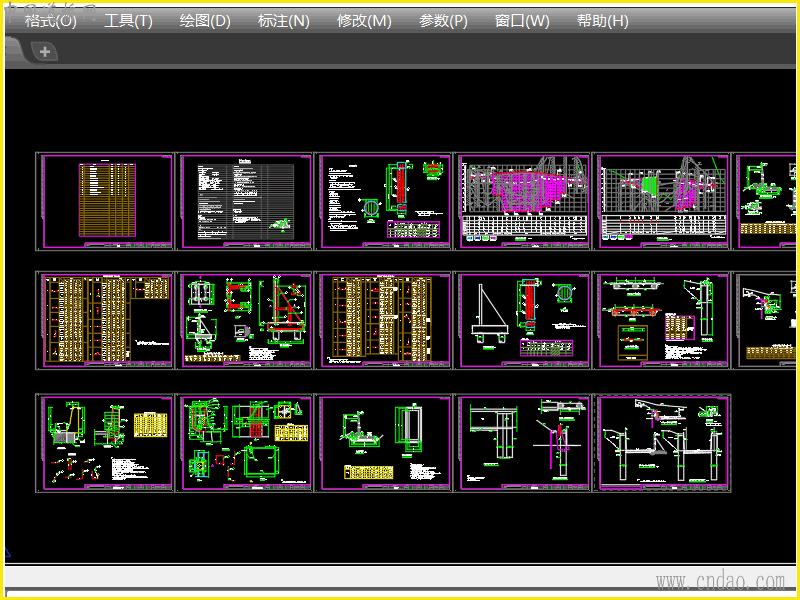Select first row sheet with large magenta profile

pyautogui.click(x=523, y=202)
